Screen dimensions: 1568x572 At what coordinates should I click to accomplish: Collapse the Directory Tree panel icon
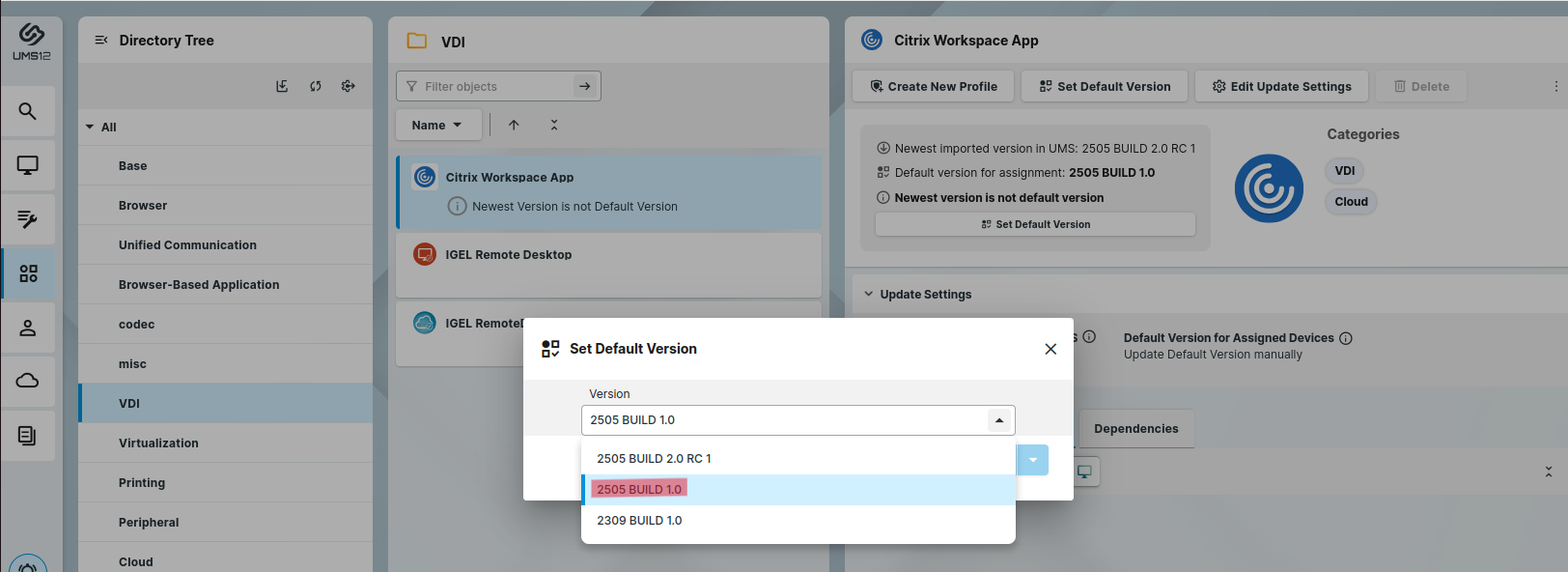100,41
